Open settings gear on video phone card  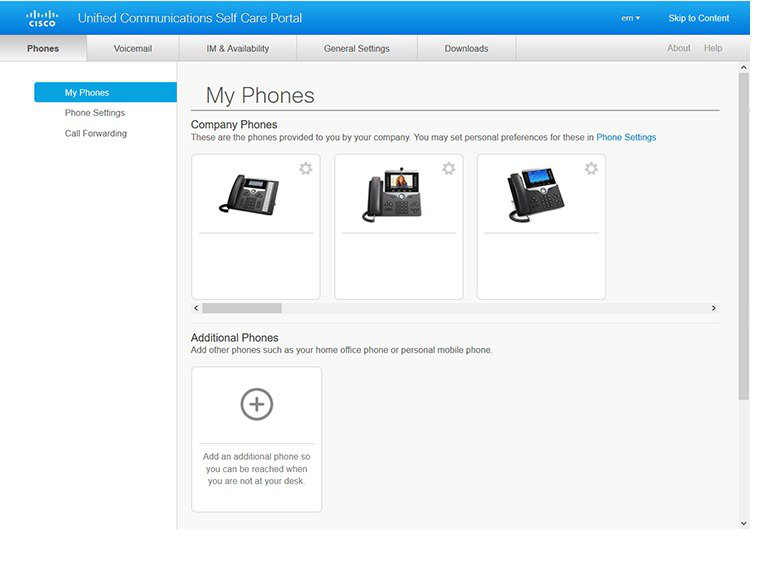(x=449, y=169)
